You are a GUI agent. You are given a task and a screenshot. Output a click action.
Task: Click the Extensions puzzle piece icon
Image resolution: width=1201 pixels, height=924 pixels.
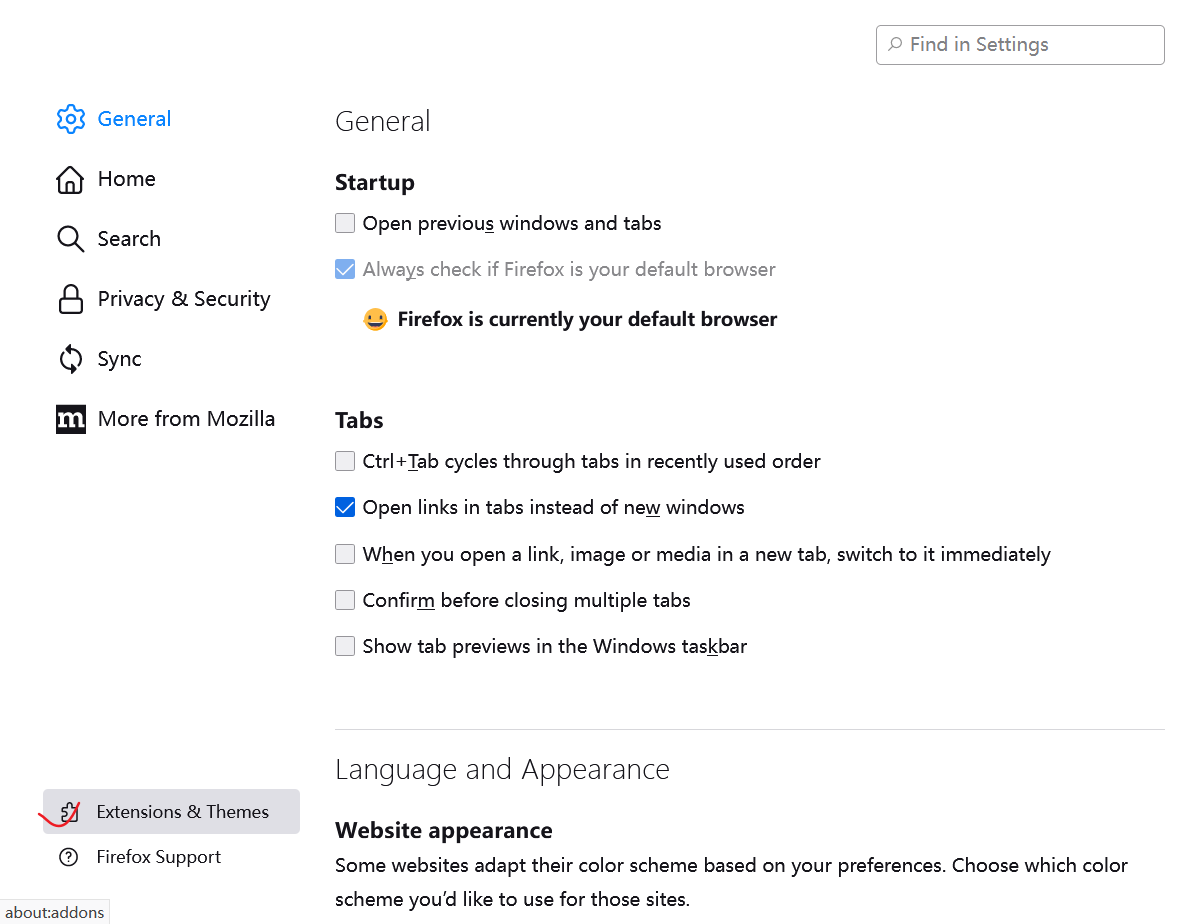pyautogui.click(x=69, y=812)
